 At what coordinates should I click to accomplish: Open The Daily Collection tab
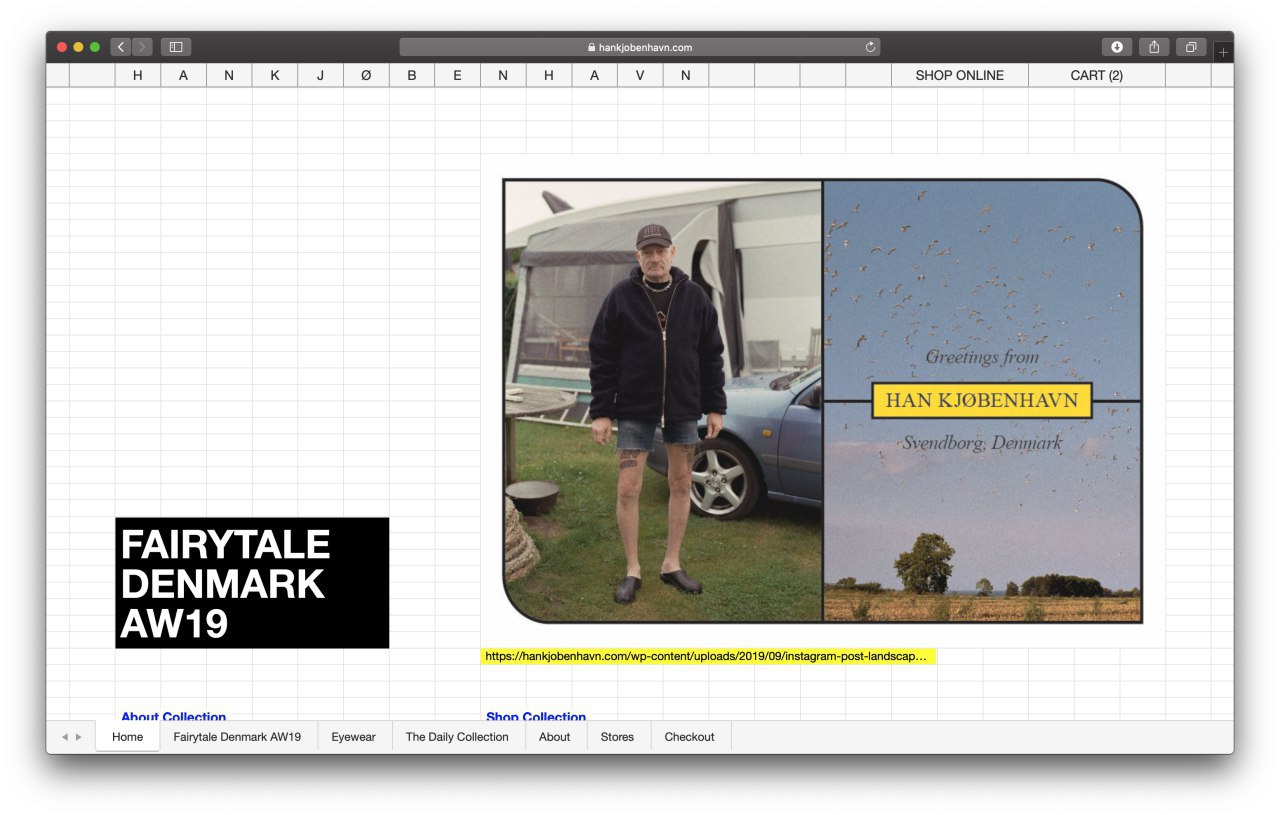pos(457,737)
